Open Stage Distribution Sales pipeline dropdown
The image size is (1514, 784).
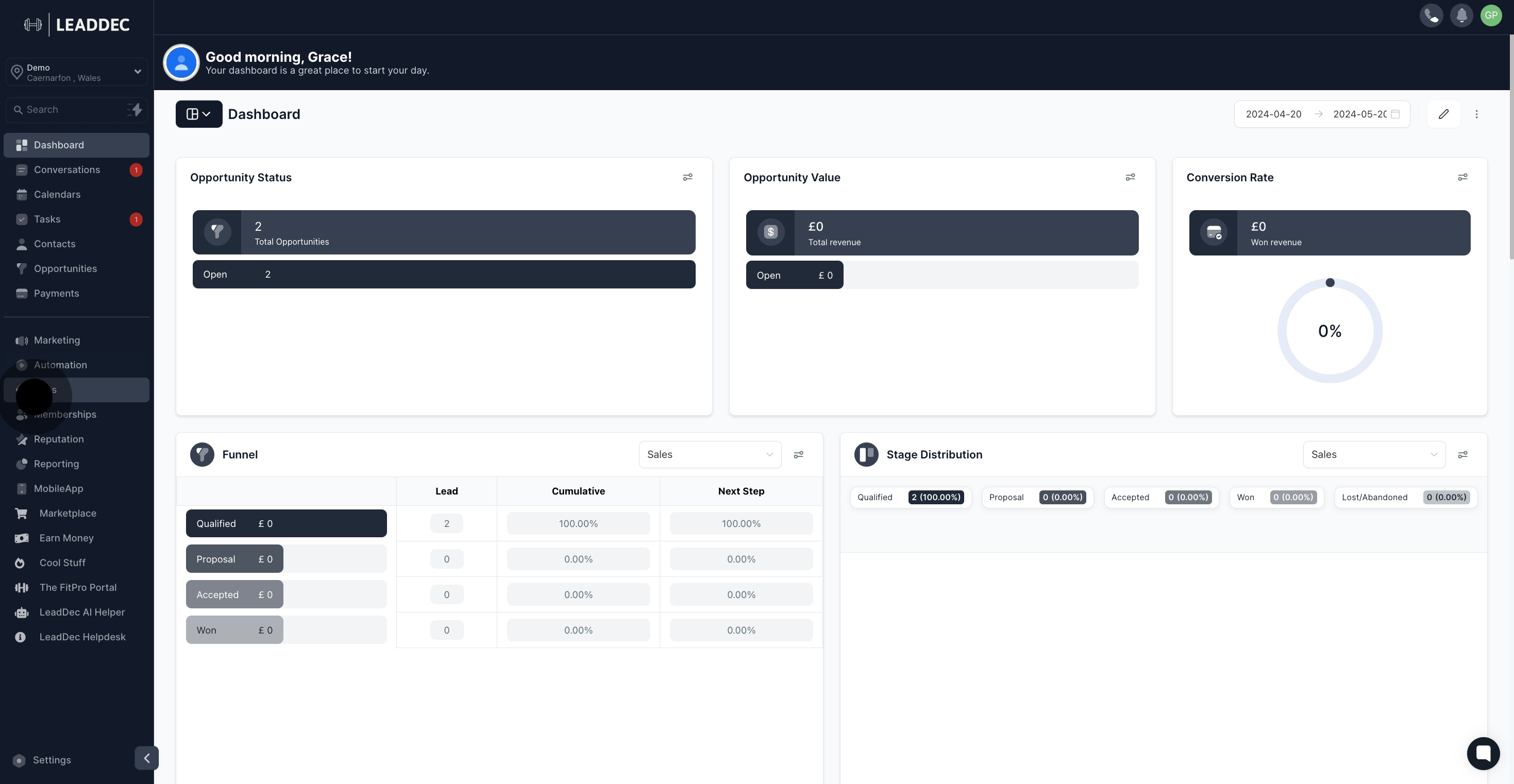coord(1373,454)
